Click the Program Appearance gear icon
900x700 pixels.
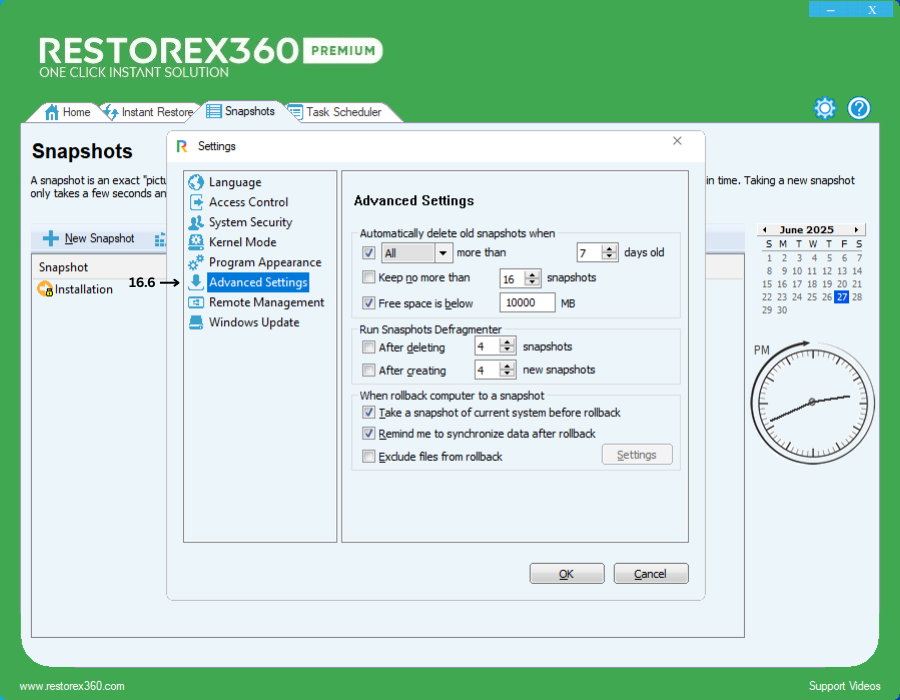[196, 262]
